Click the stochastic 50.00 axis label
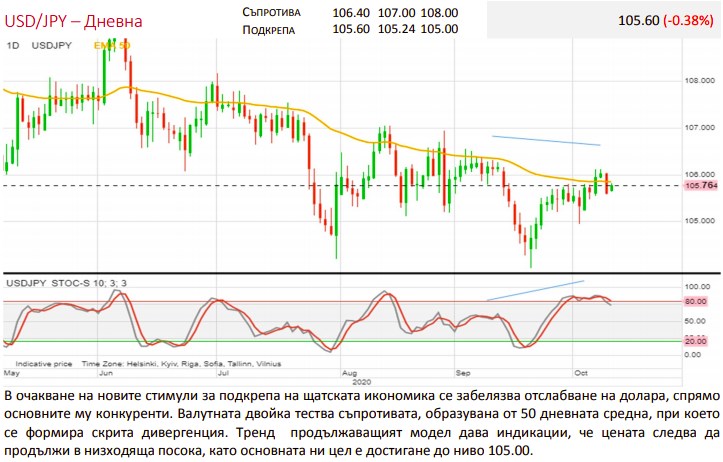723x462 pixels. coord(695,321)
